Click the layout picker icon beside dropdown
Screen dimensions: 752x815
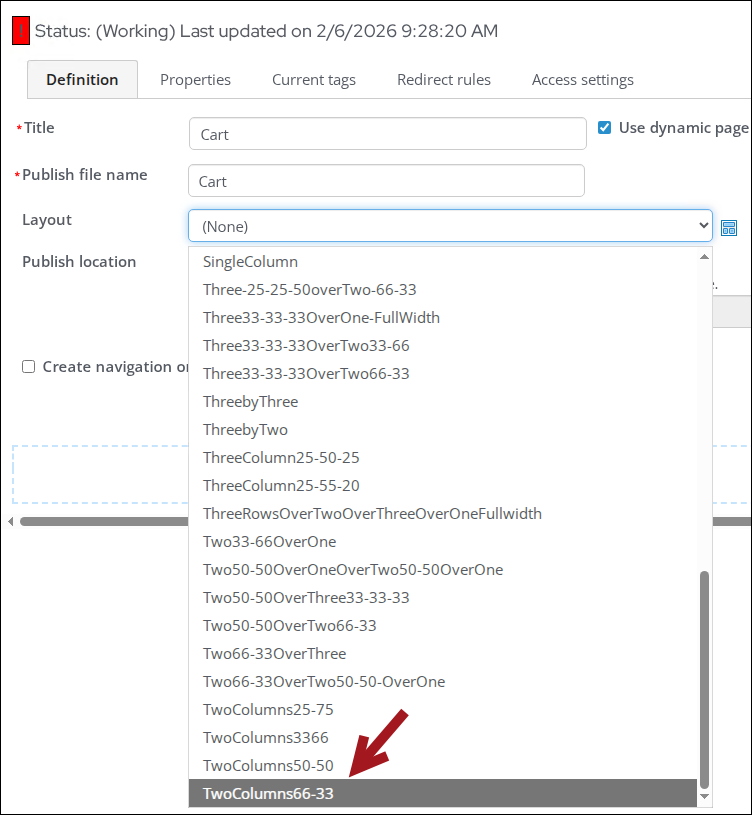coord(729,228)
